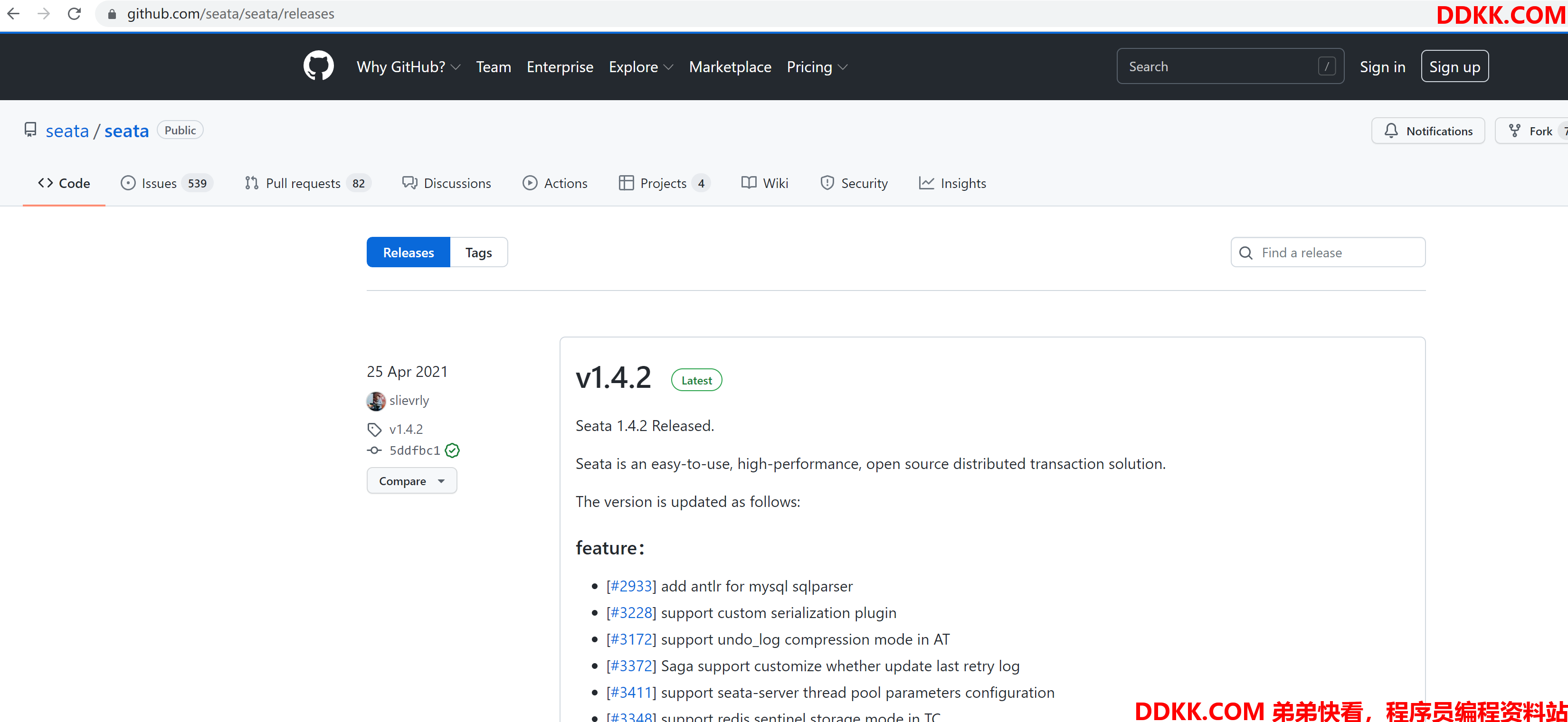Open the Code tab

pyautogui.click(x=64, y=183)
